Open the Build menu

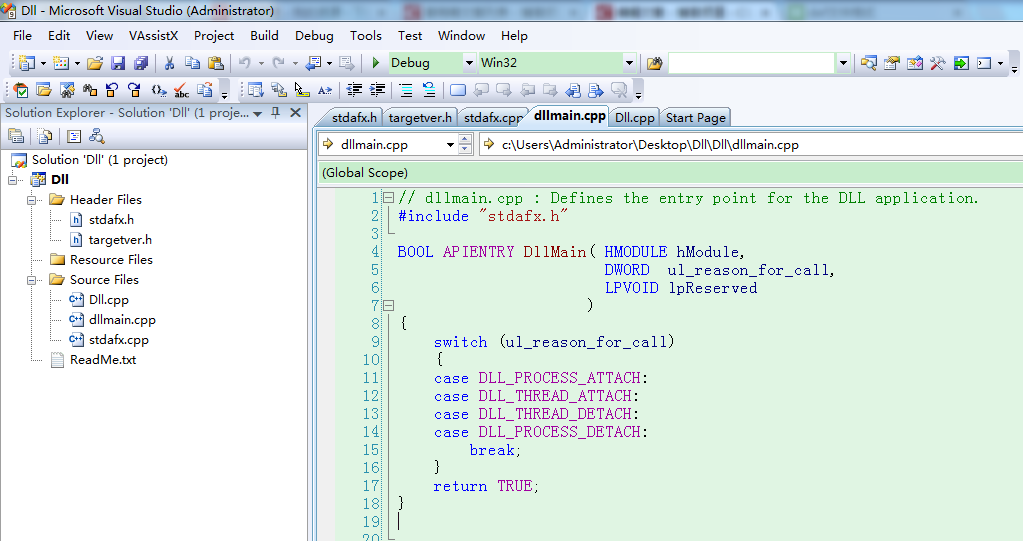pyautogui.click(x=264, y=36)
